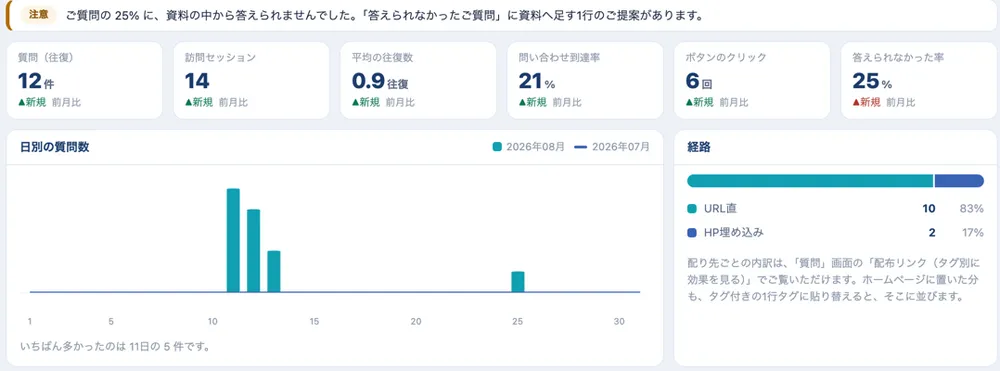Select the 訪問セッション card label
This screenshot has width=1000, height=371.
click(x=220, y=57)
